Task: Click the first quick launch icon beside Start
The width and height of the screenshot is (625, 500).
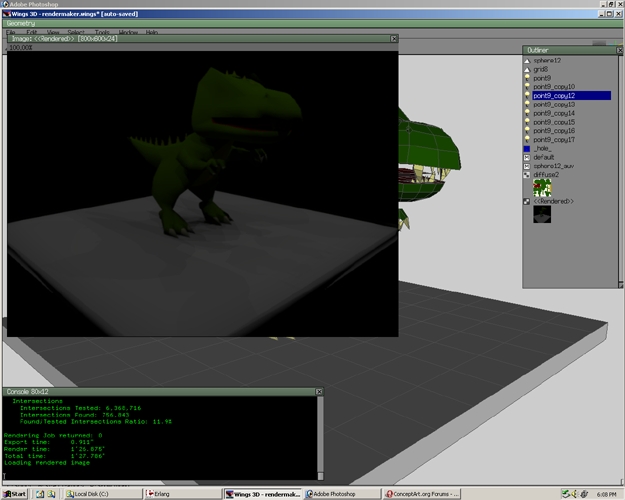Action: point(40,494)
